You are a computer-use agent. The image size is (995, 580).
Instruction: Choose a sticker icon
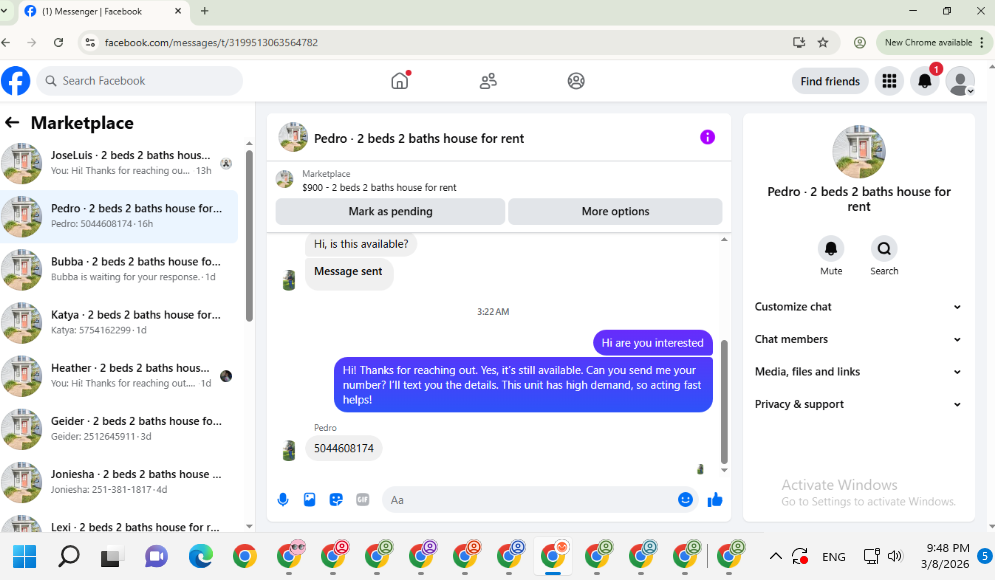pyautogui.click(x=336, y=499)
